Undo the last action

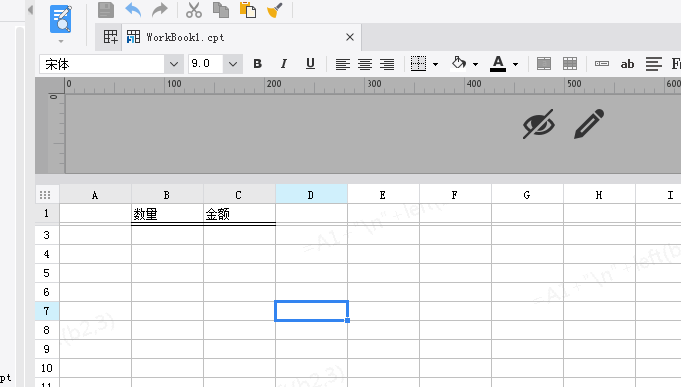click(133, 10)
